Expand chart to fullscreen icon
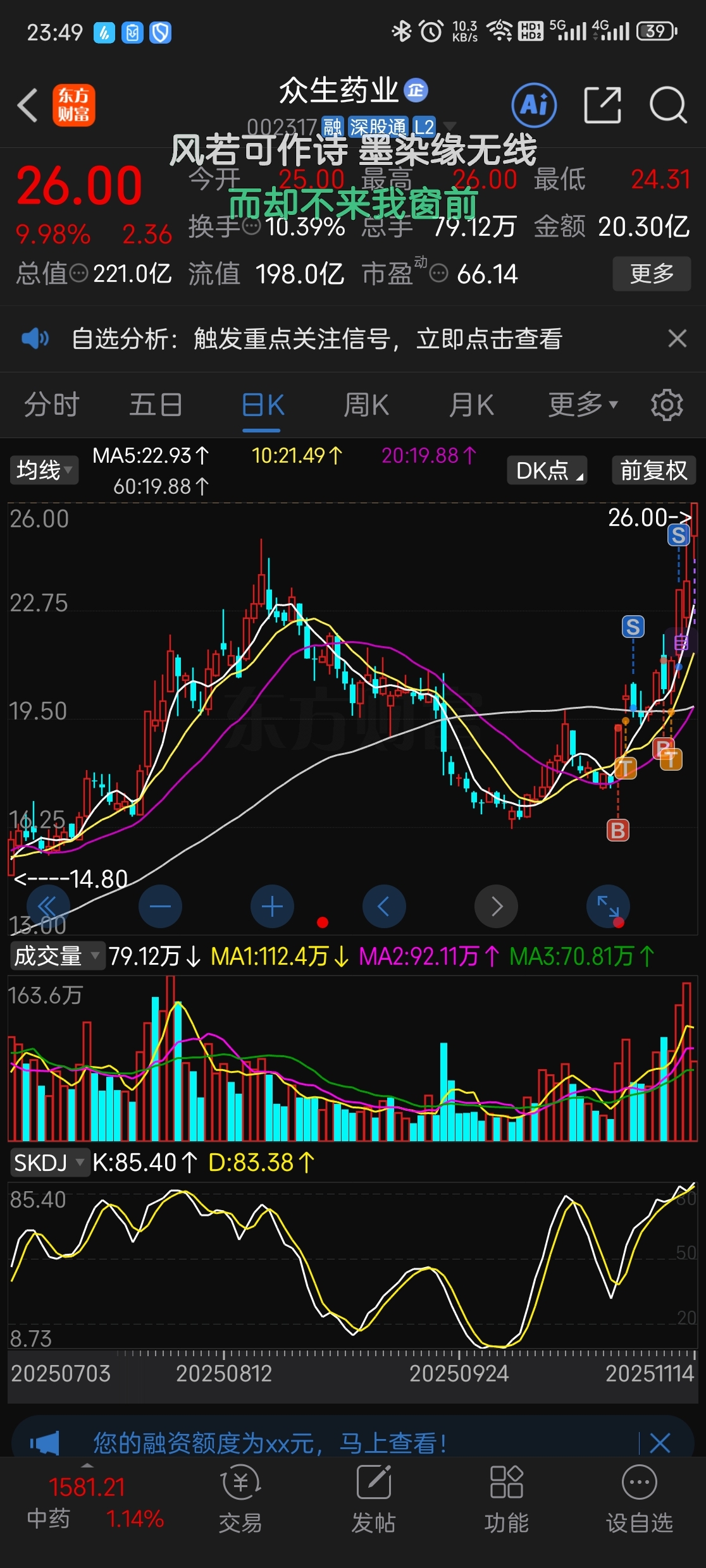706x1568 pixels. click(608, 906)
